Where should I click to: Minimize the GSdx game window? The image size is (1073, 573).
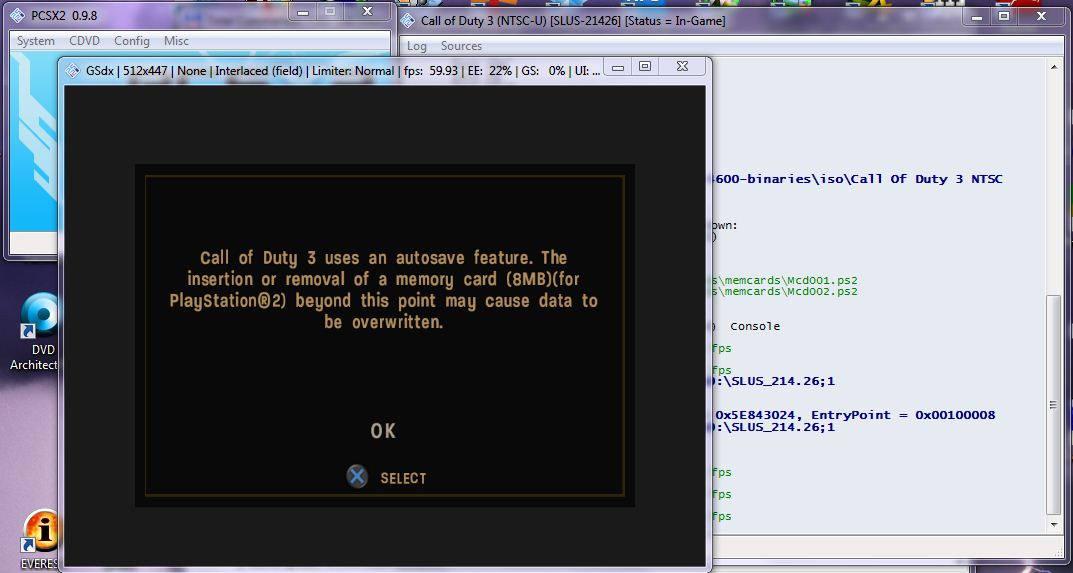click(x=618, y=66)
